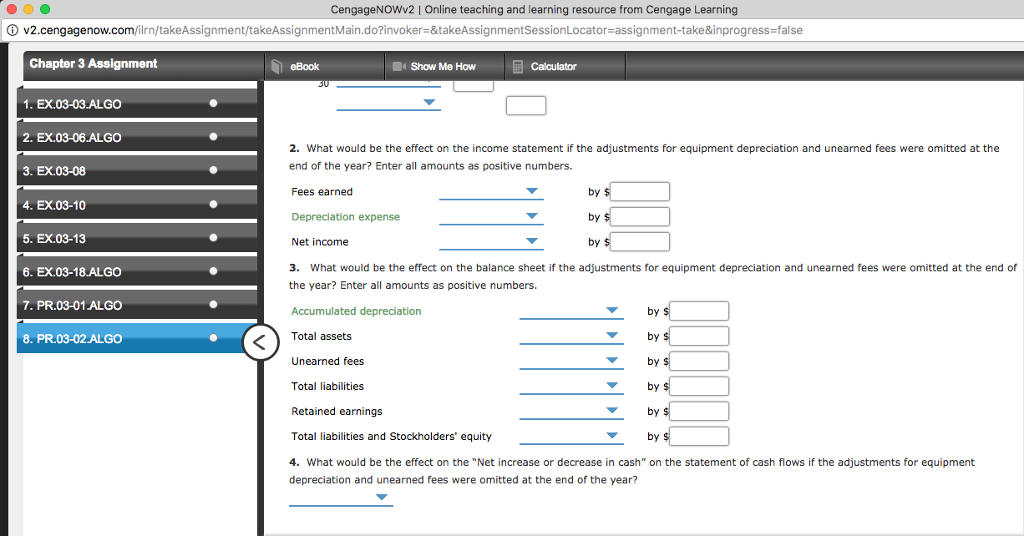Open the Depreciation expense dropdown
The image size is (1024, 536).
tap(491, 217)
